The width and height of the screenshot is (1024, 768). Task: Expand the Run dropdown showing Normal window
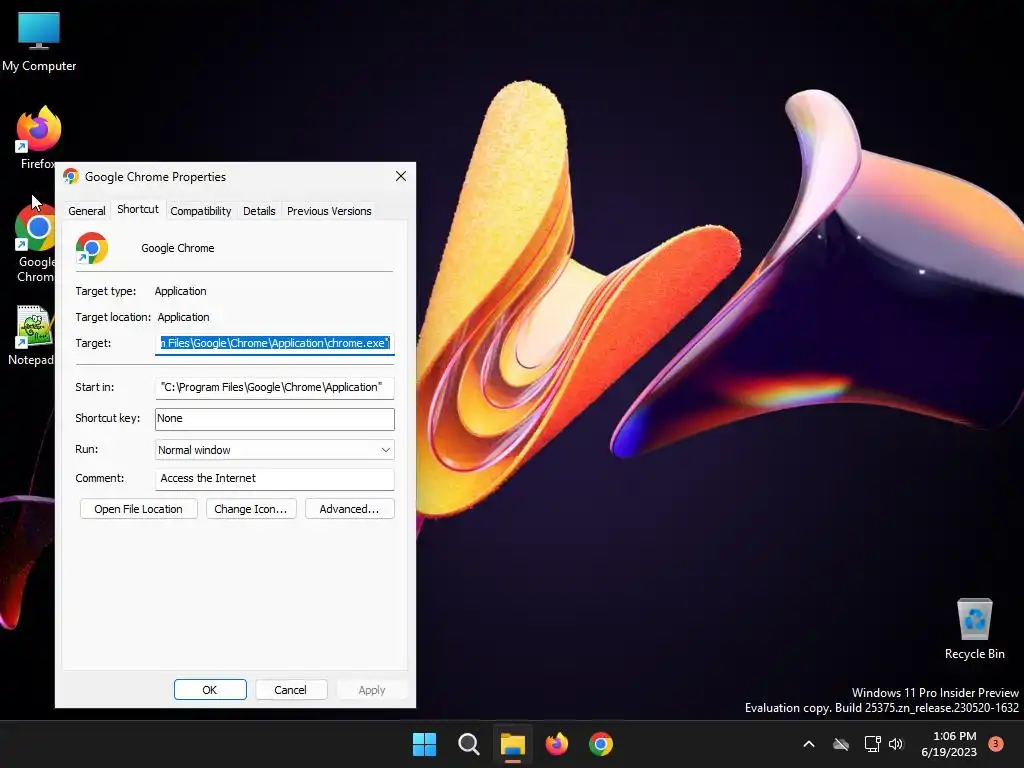pos(274,450)
